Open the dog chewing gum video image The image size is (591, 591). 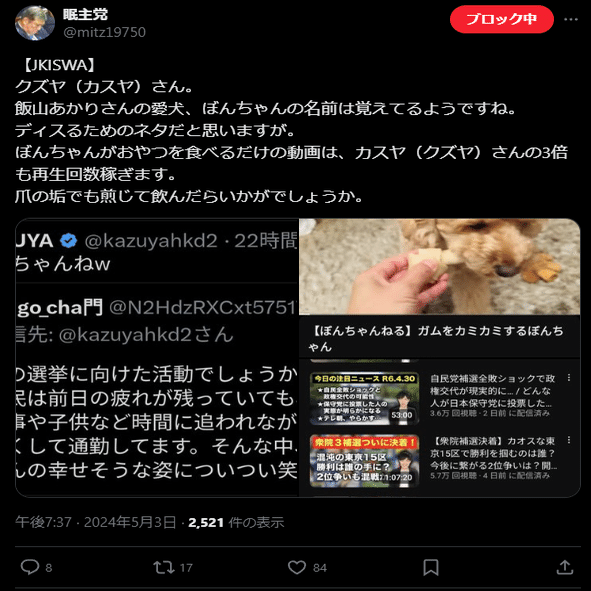click(x=439, y=266)
